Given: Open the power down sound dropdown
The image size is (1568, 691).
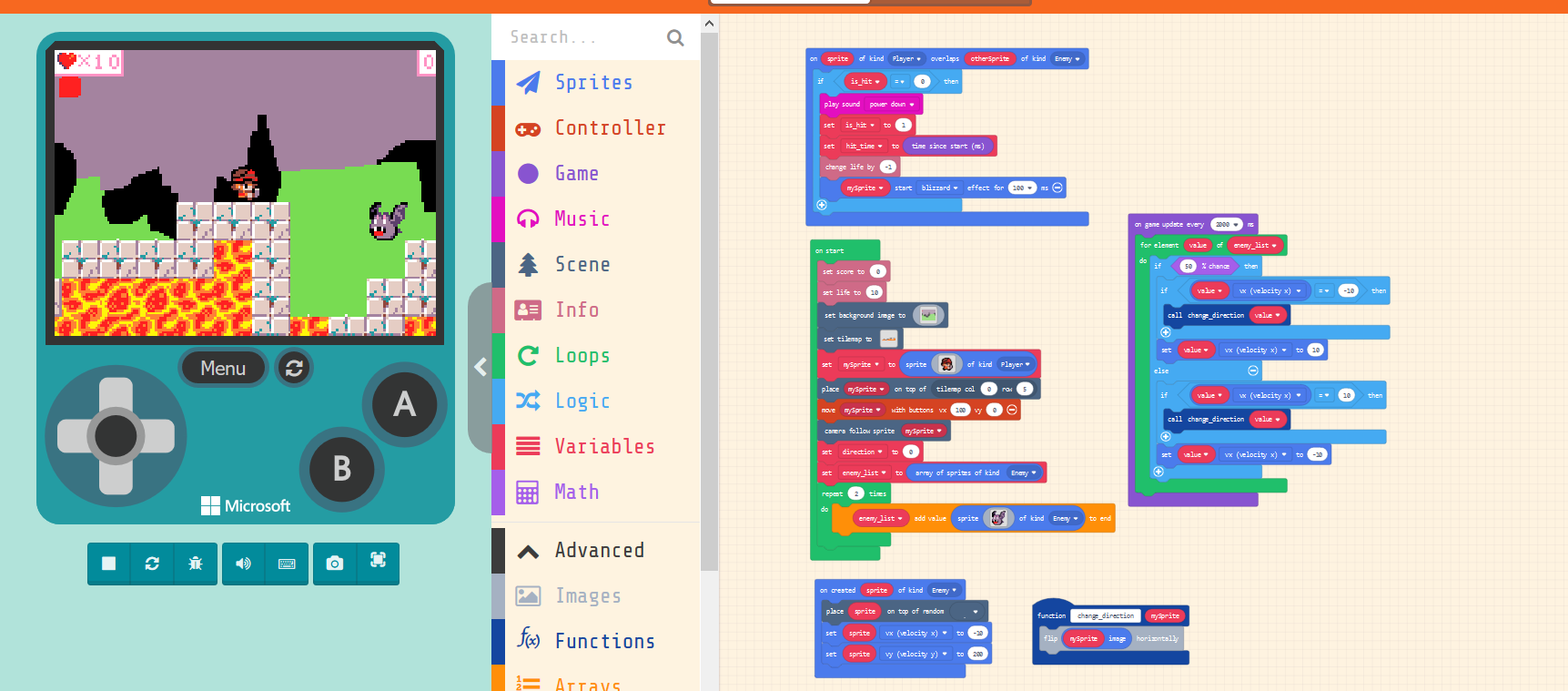Looking at the screenshot, I should [x=892, y=105].
